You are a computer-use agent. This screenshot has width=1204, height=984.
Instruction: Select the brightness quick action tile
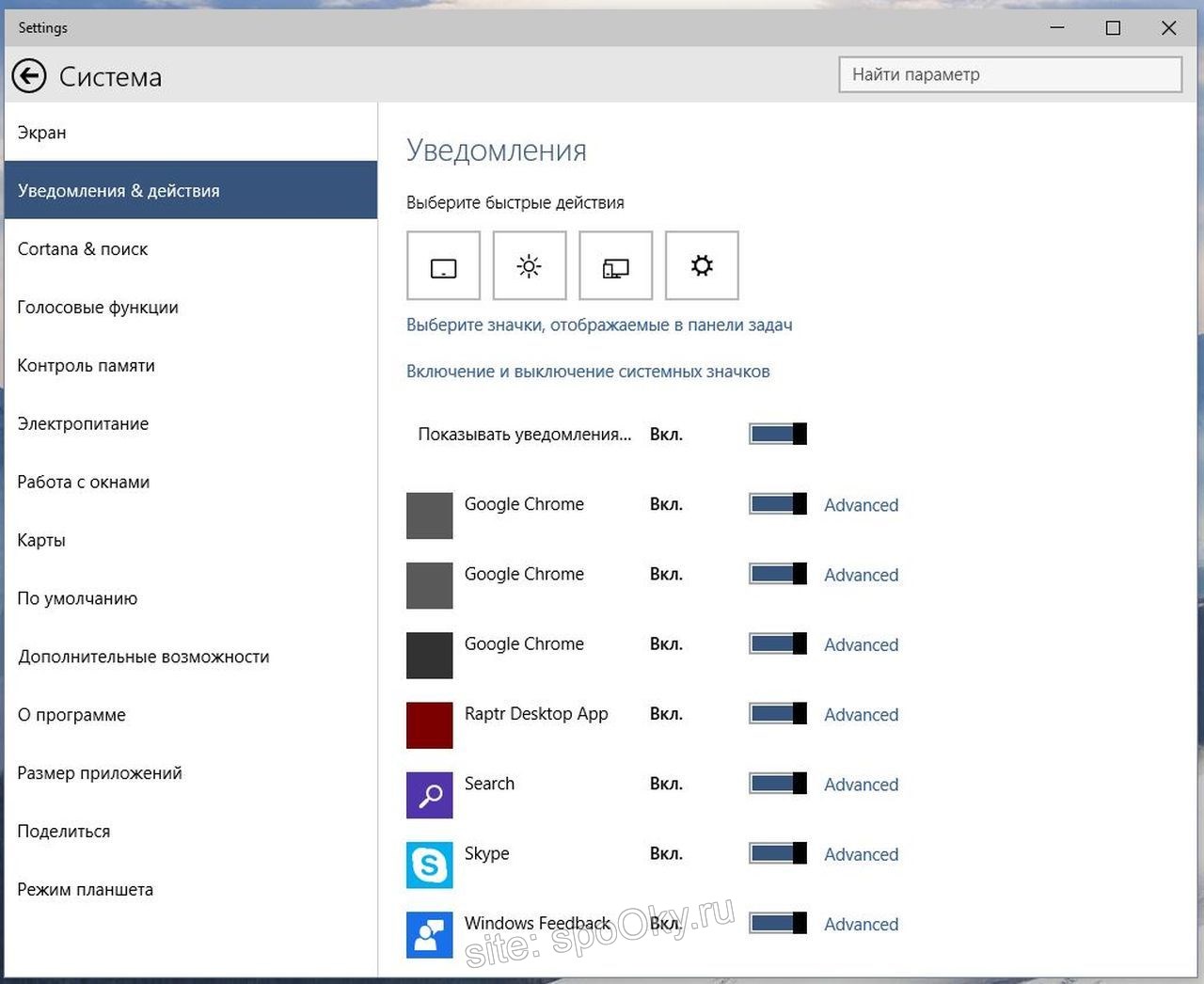point(530,265)
